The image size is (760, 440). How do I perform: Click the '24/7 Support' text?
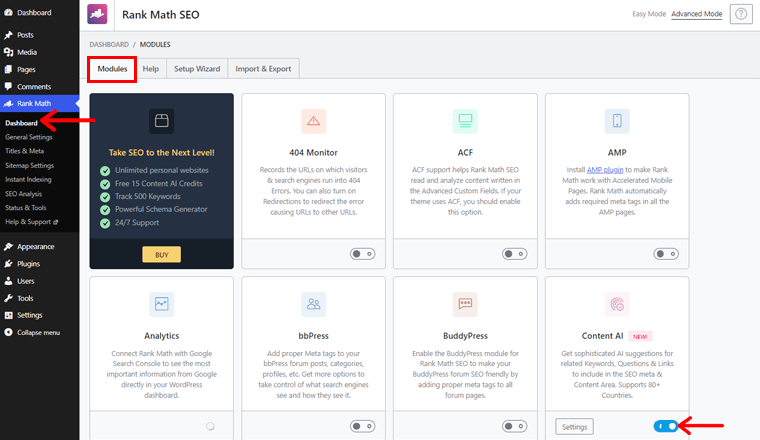pyautogui.click(x=137, y=223)
